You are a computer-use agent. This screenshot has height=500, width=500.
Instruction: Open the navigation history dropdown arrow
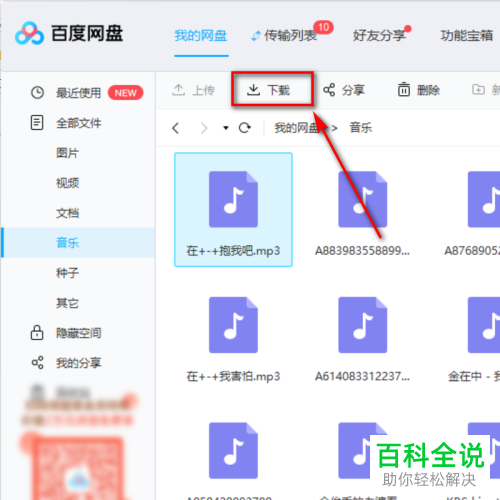tap(226, 128)
